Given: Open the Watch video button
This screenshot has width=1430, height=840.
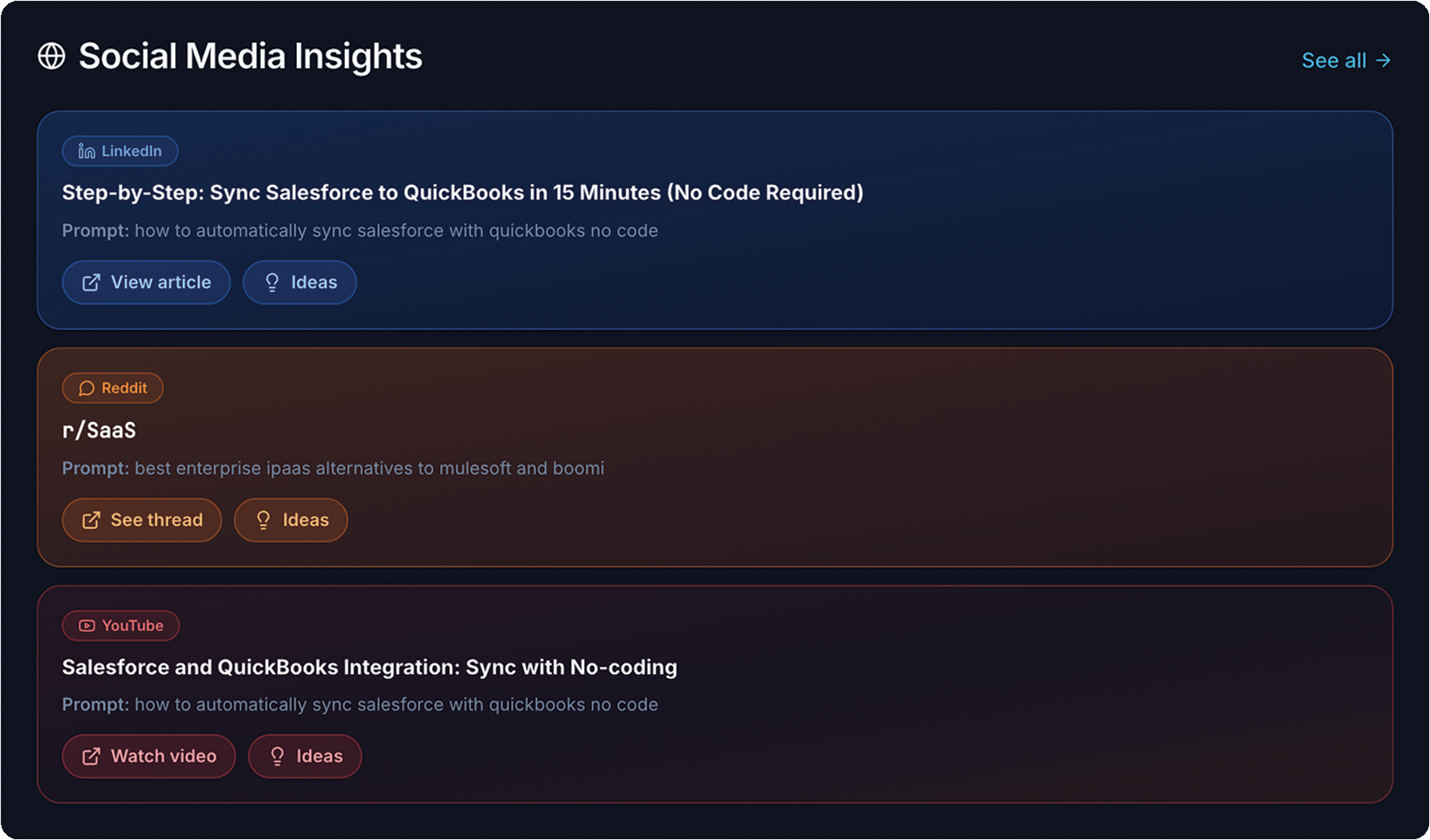Looking at the screenshot, I should click(x=149, y=756).
